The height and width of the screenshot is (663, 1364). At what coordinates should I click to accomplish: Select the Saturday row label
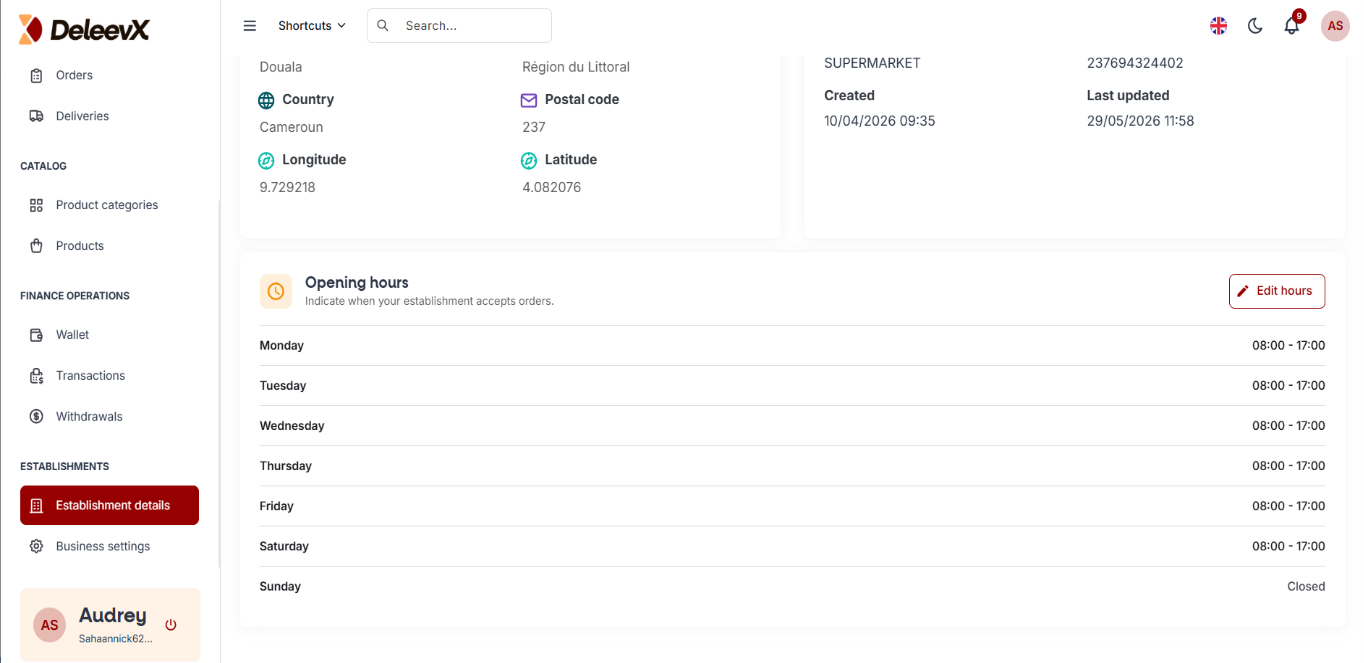point(284,546)
